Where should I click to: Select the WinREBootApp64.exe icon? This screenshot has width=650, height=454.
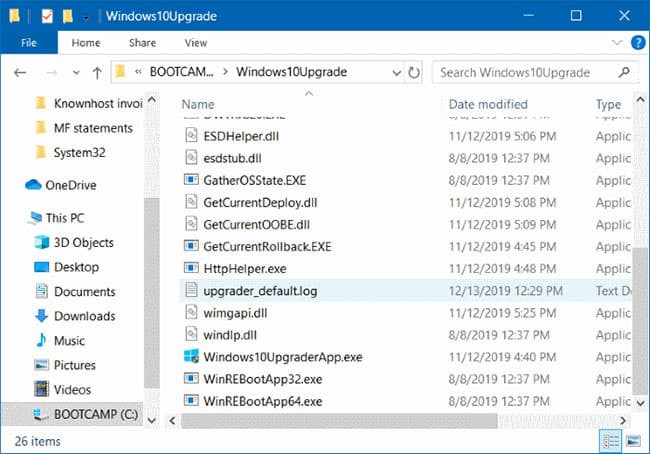tap(191, 401)
